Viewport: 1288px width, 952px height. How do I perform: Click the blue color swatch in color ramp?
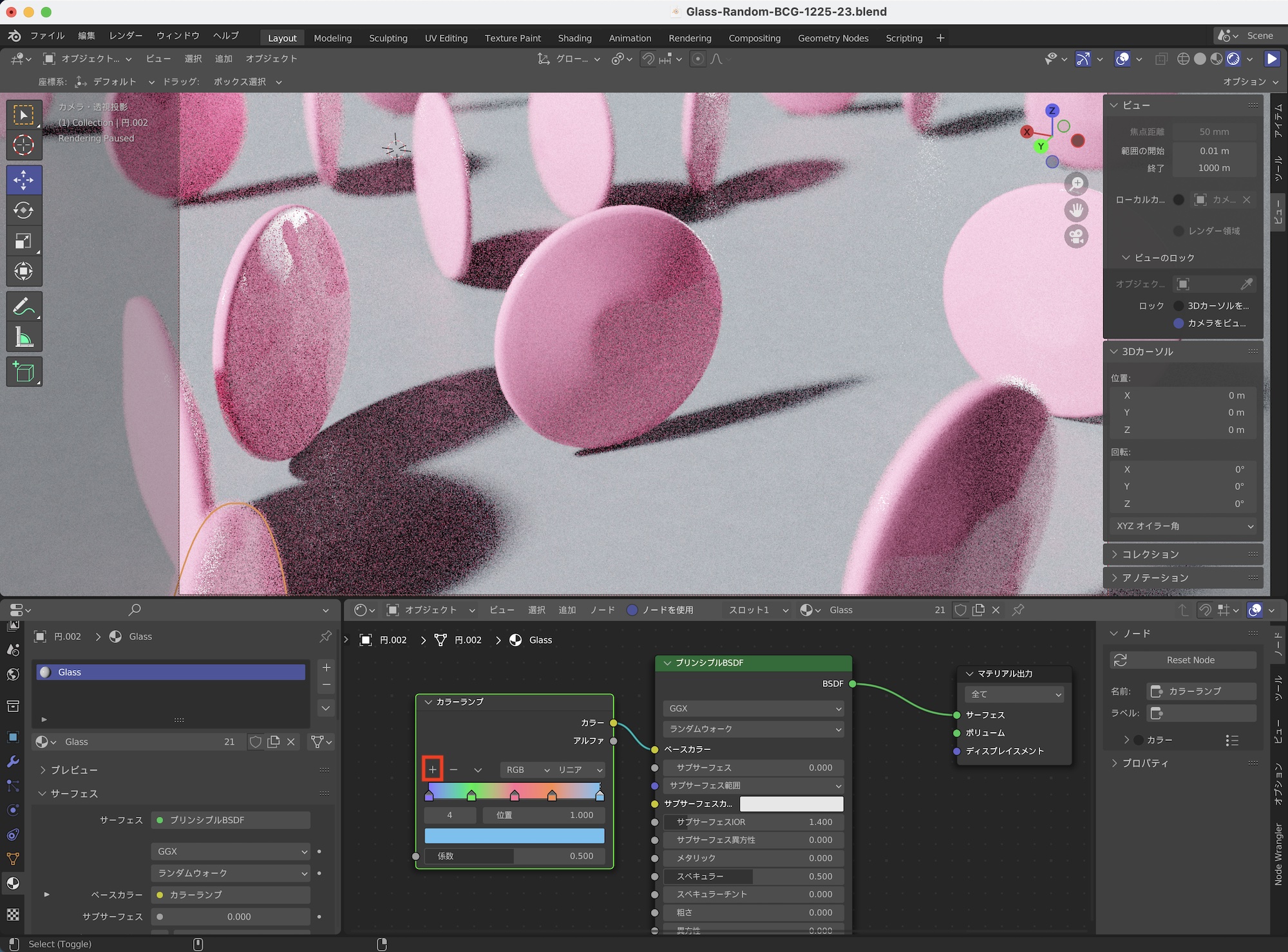514,835
